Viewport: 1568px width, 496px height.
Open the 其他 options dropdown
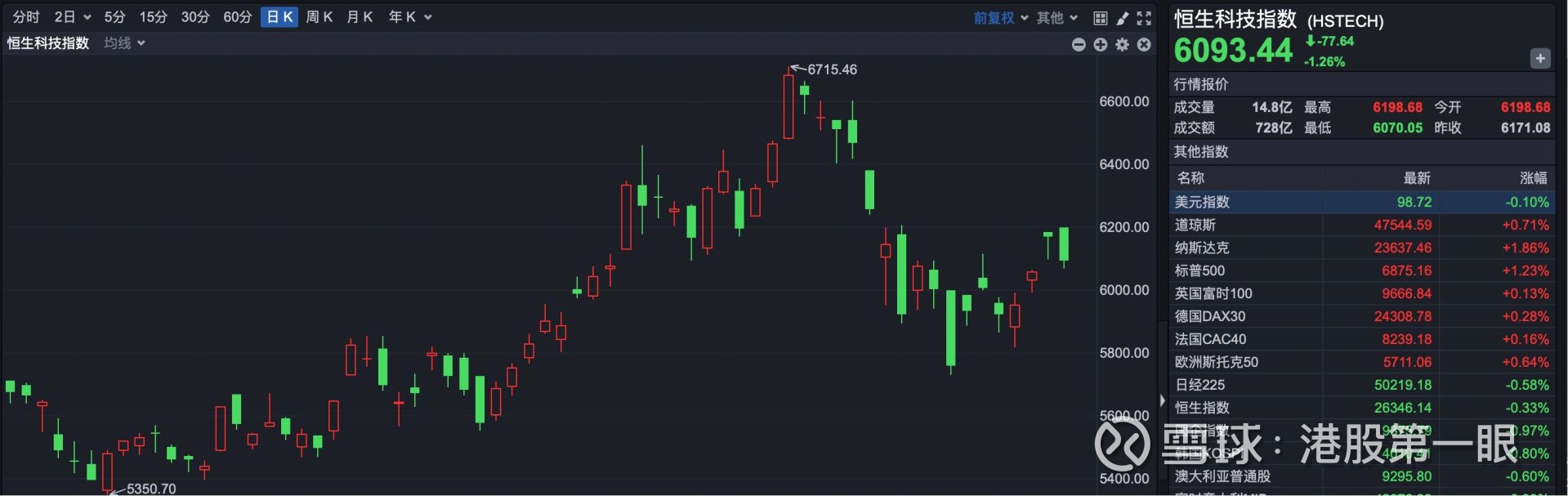[1057, 18]
